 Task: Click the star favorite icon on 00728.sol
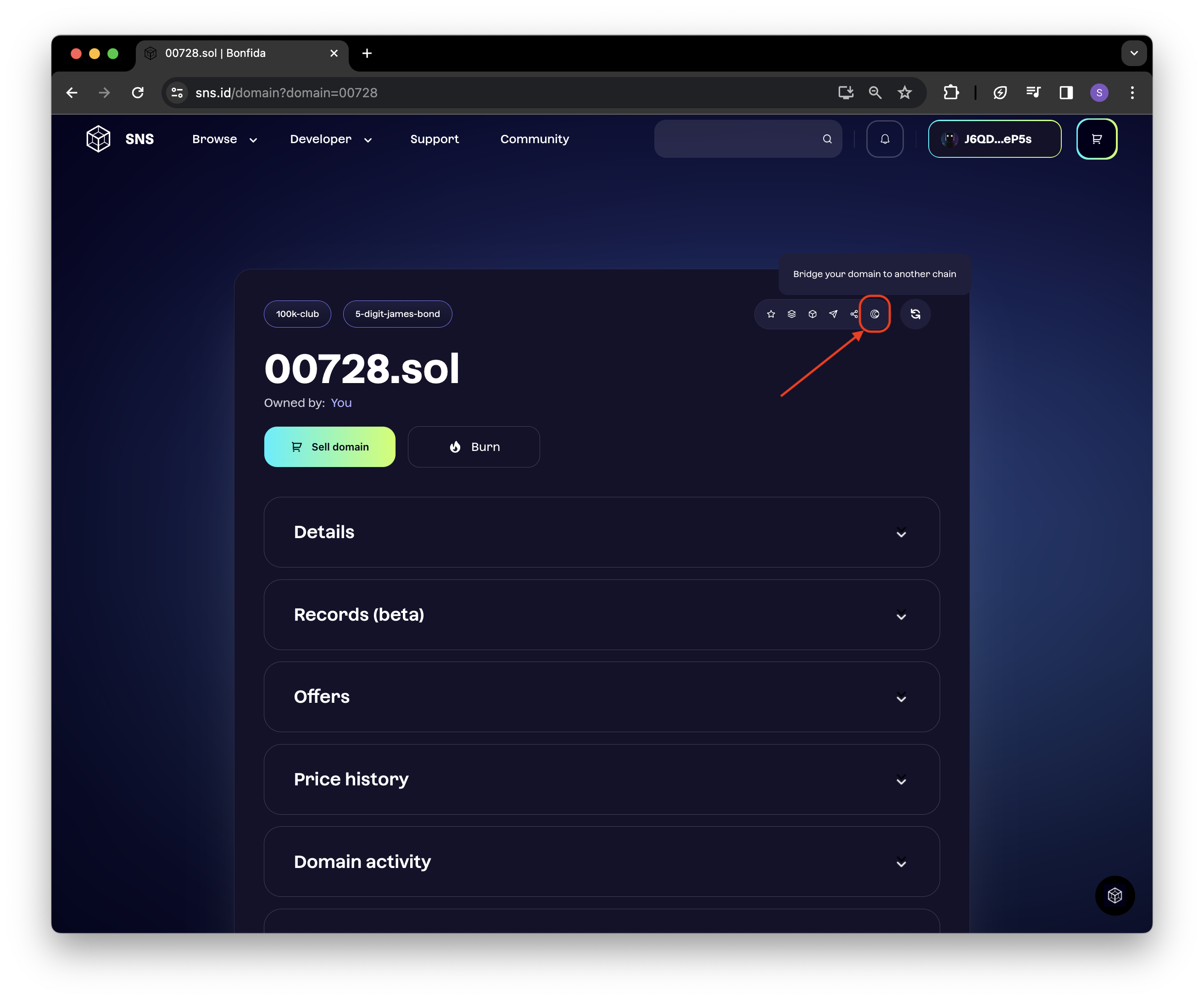(770, 314)
